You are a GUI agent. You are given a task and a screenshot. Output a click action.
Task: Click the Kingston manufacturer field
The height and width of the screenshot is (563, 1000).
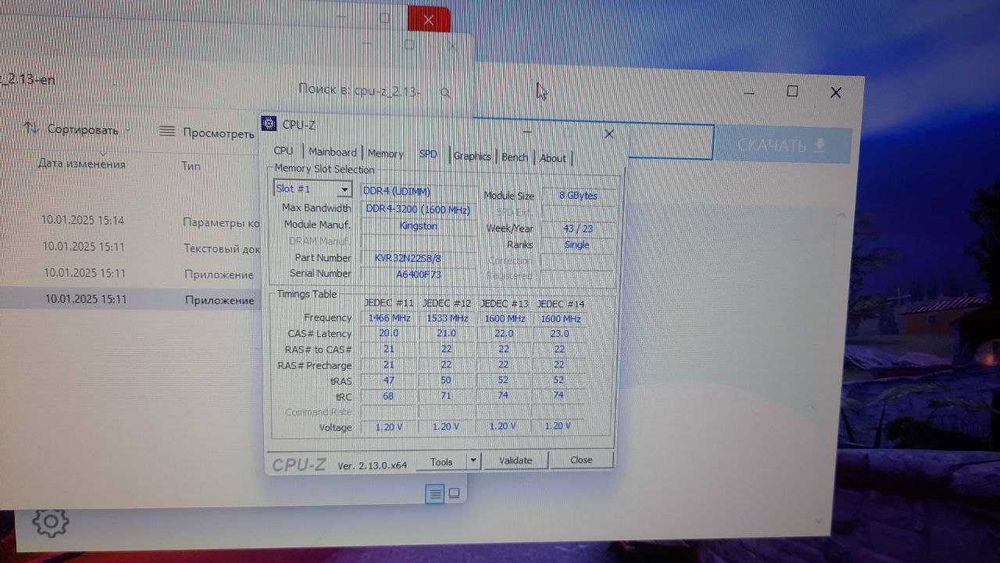point(418,226)
